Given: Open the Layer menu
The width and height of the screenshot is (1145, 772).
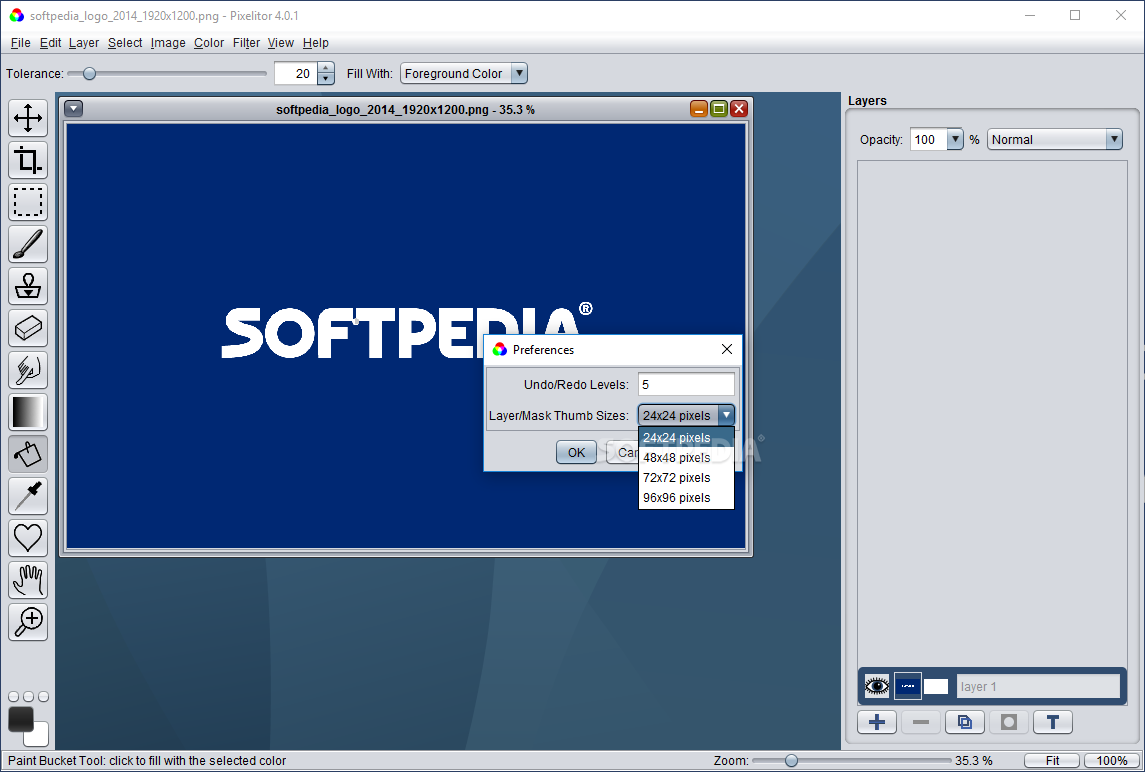Looking at the screenshot, I should pyautogui.click(x=84, y=42).
